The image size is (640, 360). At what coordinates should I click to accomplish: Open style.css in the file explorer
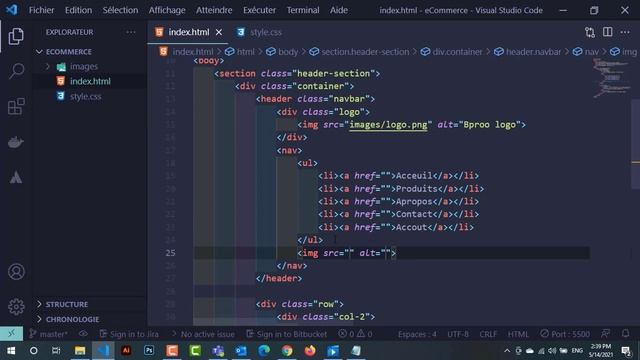tap(85, 96)
